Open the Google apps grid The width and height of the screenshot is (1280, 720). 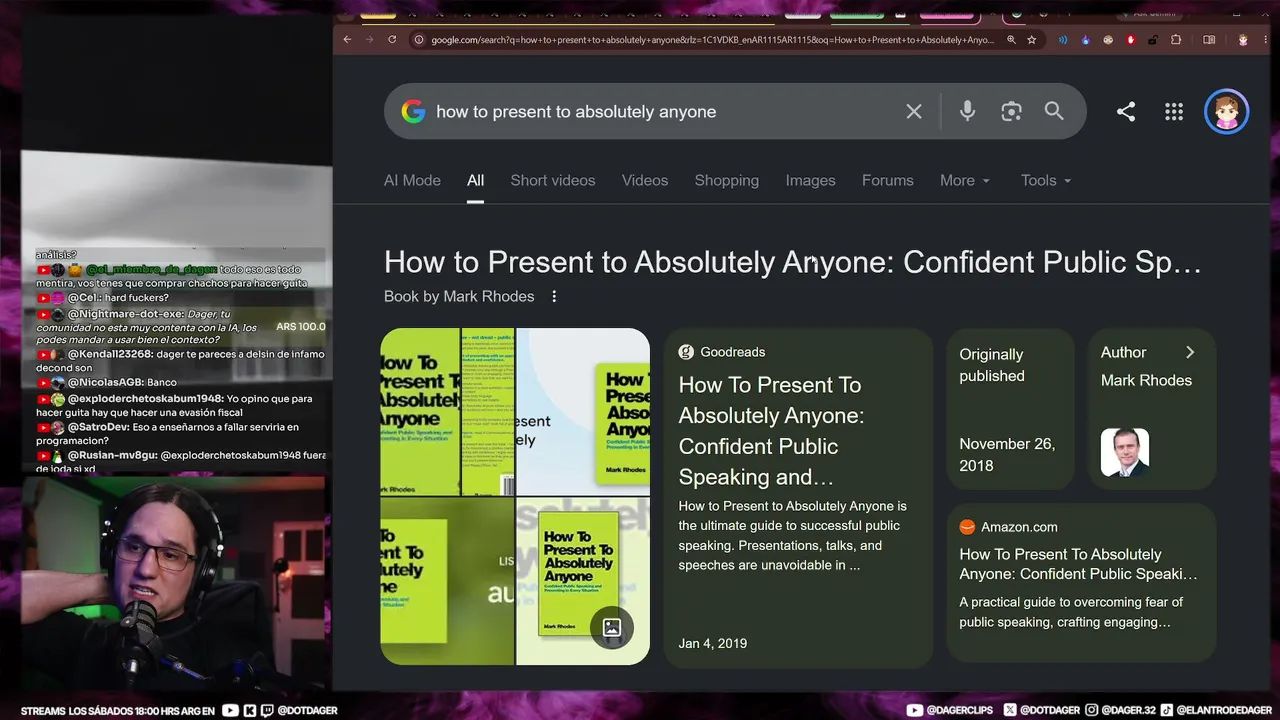(1174, 112)
